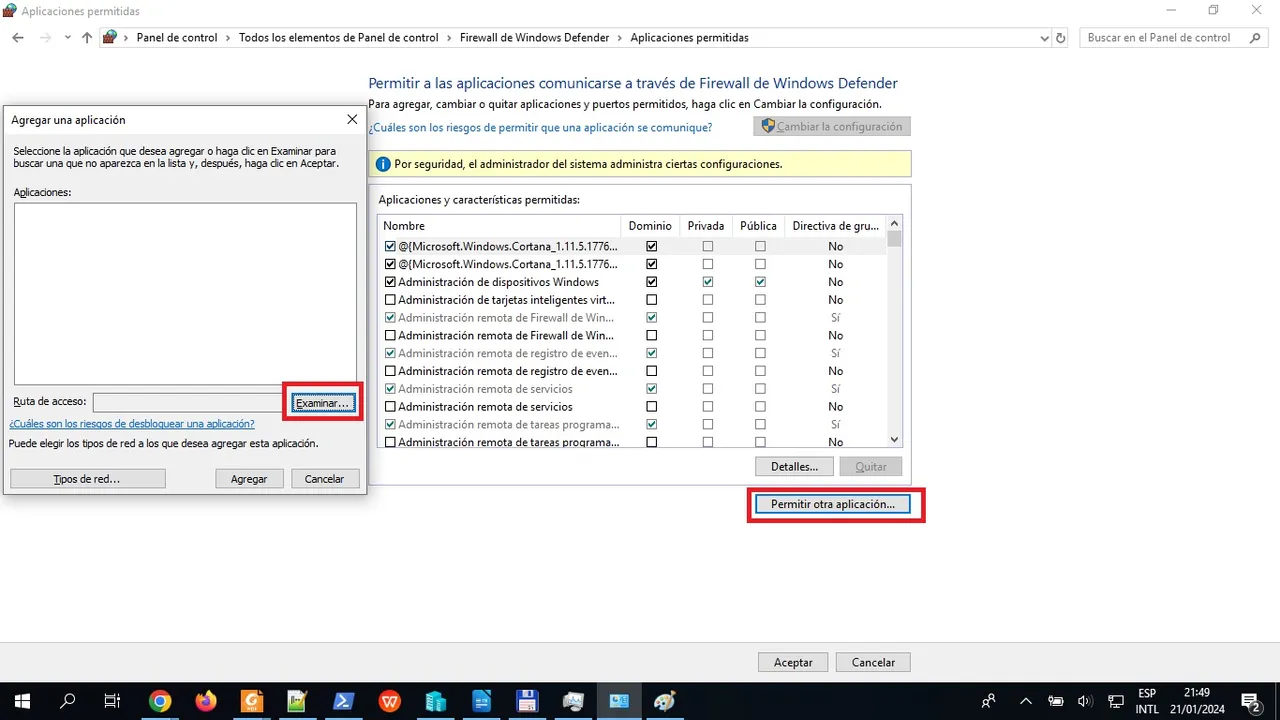Viewport: 1280px width, 720px height.
Task: Click Aplicaciones permitidas breadcrumb
Action: pos(689,38)
